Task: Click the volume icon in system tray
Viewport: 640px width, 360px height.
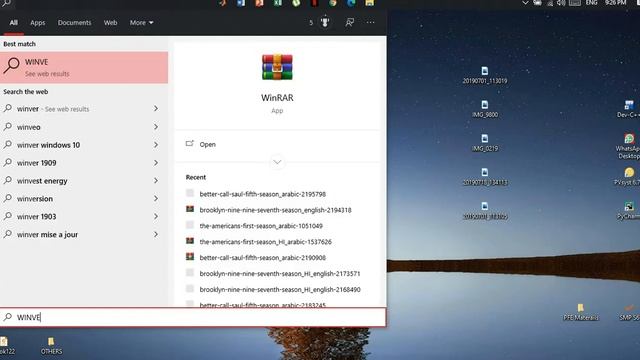Action: coord(562,3)
